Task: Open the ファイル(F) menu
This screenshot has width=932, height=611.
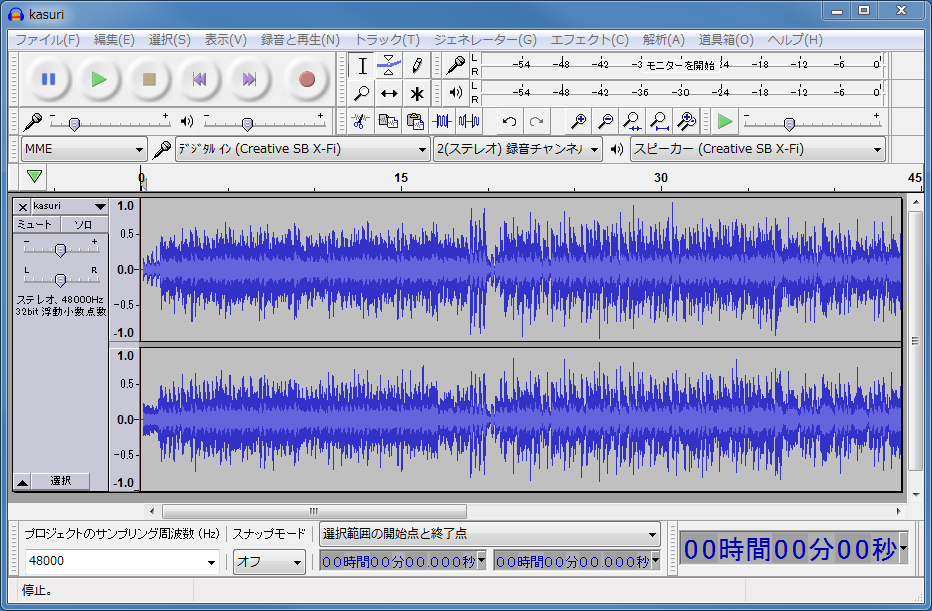Action: point(47,40)
